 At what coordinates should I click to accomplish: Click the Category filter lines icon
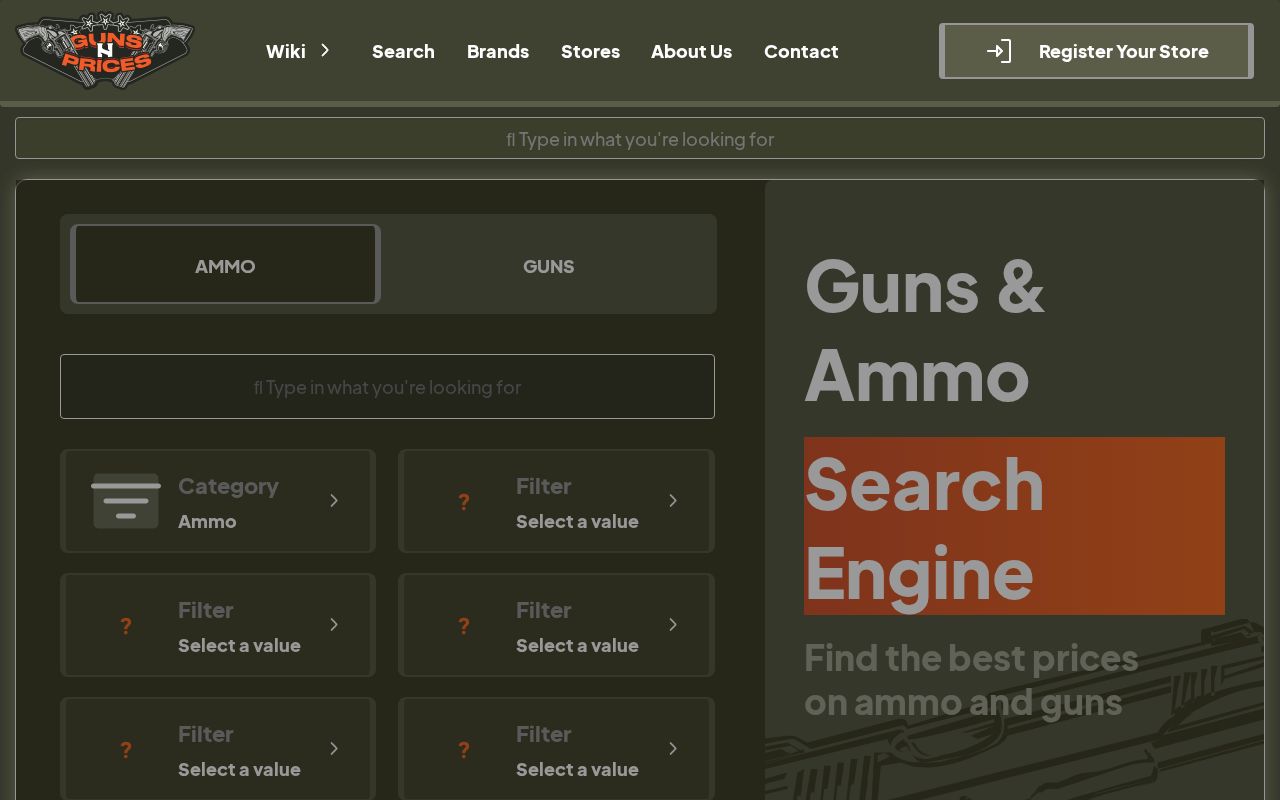(126, 501)
